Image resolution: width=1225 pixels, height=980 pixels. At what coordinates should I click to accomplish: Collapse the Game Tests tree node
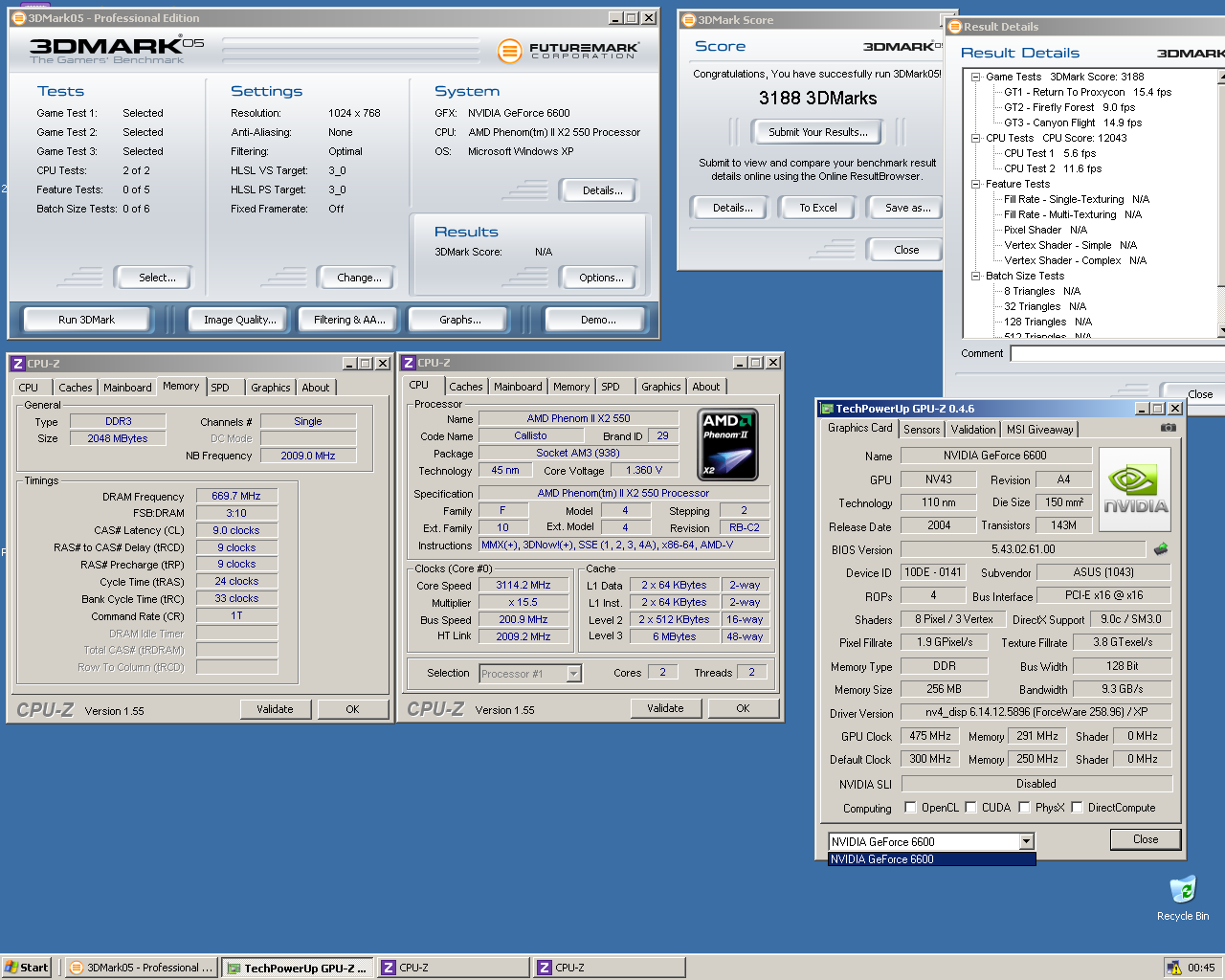point(975,77)
